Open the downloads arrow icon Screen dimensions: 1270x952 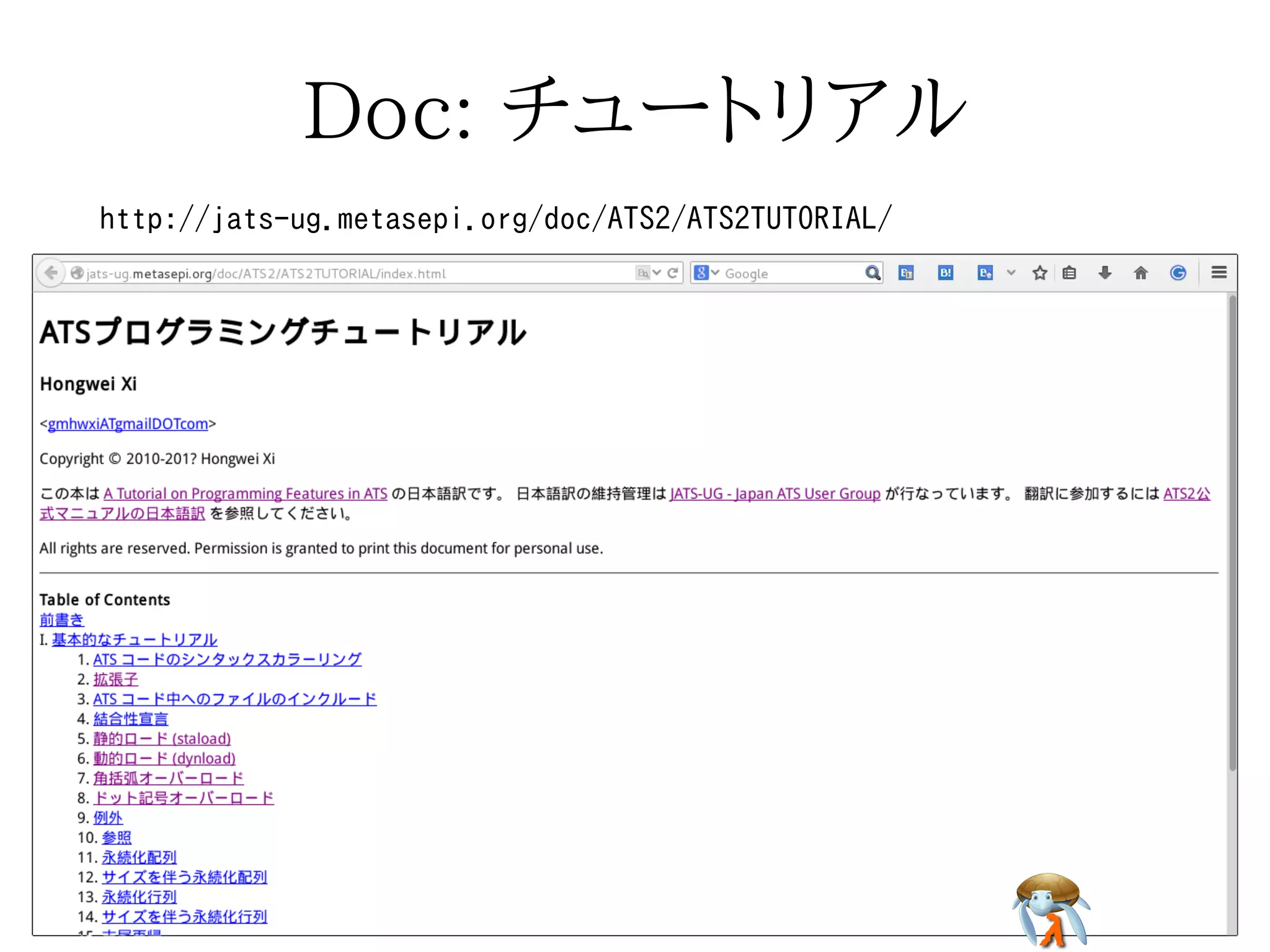(1104, 273)
